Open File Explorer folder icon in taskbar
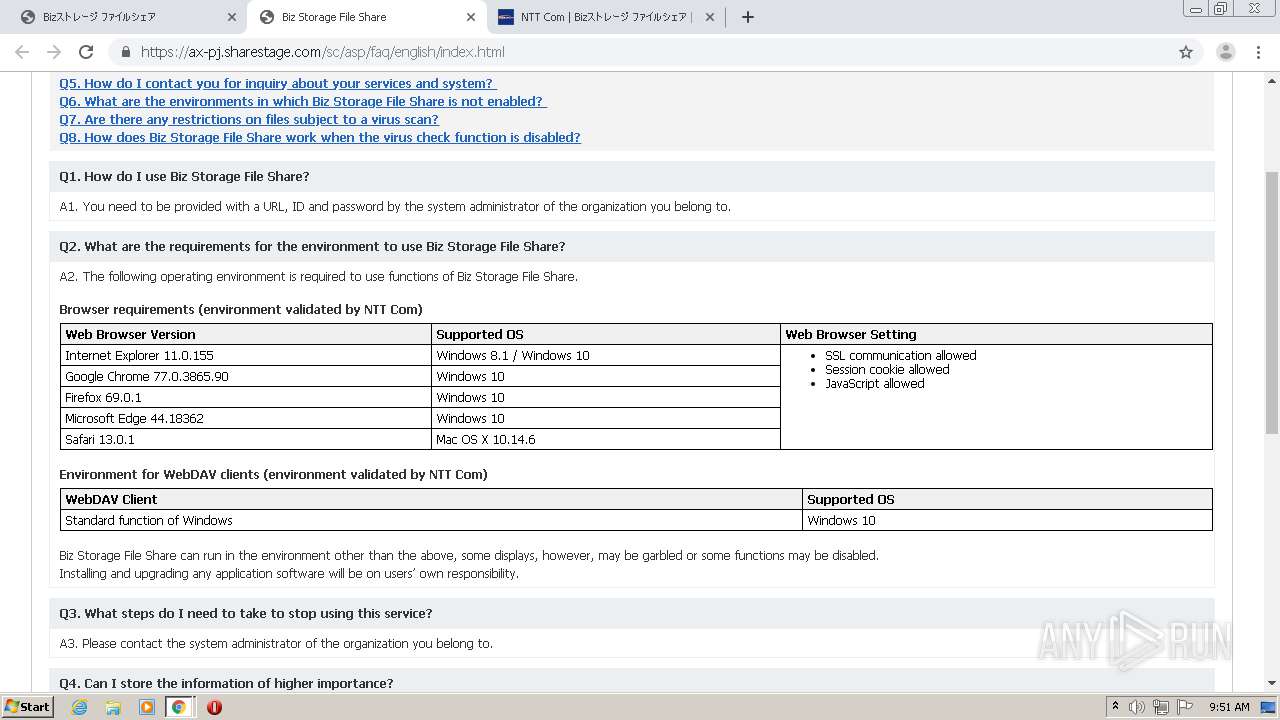This screenshot has width=1280, height=720. pyautogui.click(x=112, y=707)
